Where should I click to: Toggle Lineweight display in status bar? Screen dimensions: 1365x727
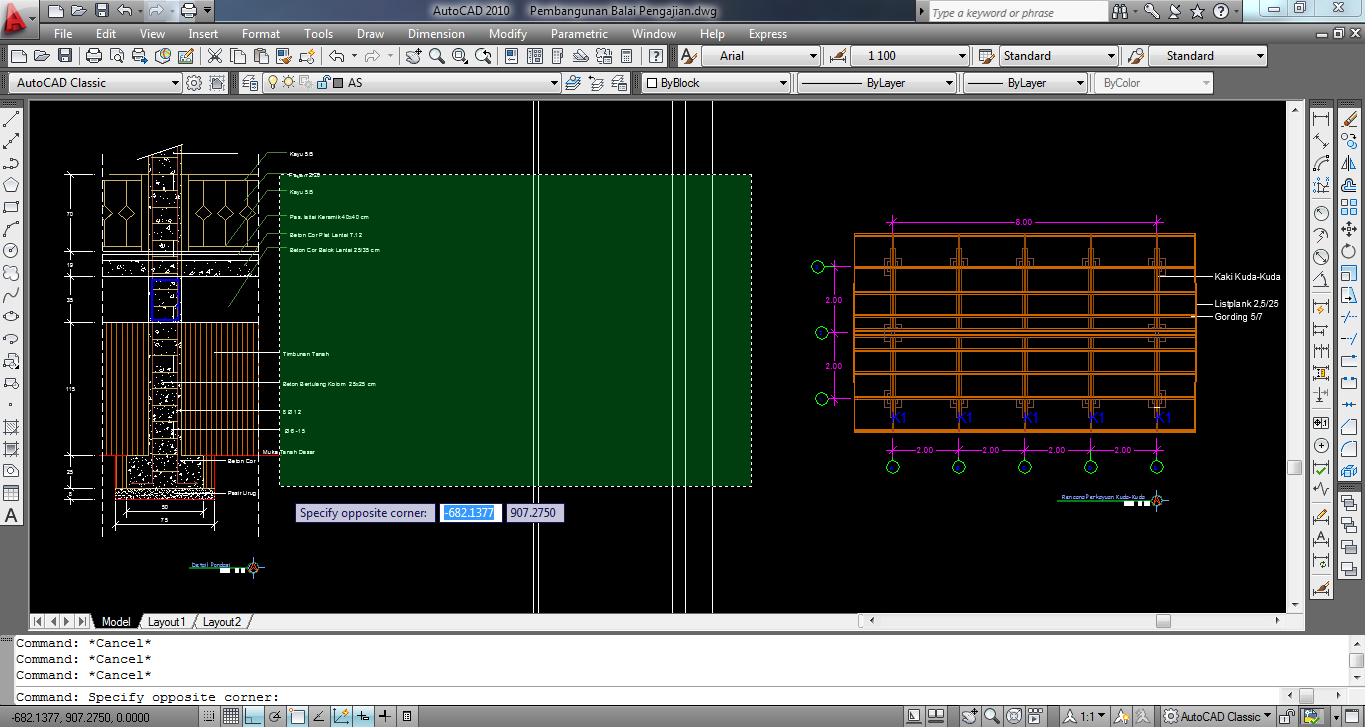(386, 716)
